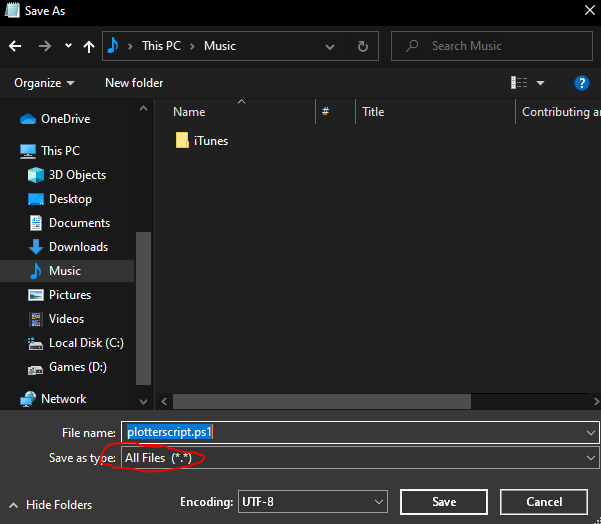Select Downloads in the sidebar

[x=78, y=247]
